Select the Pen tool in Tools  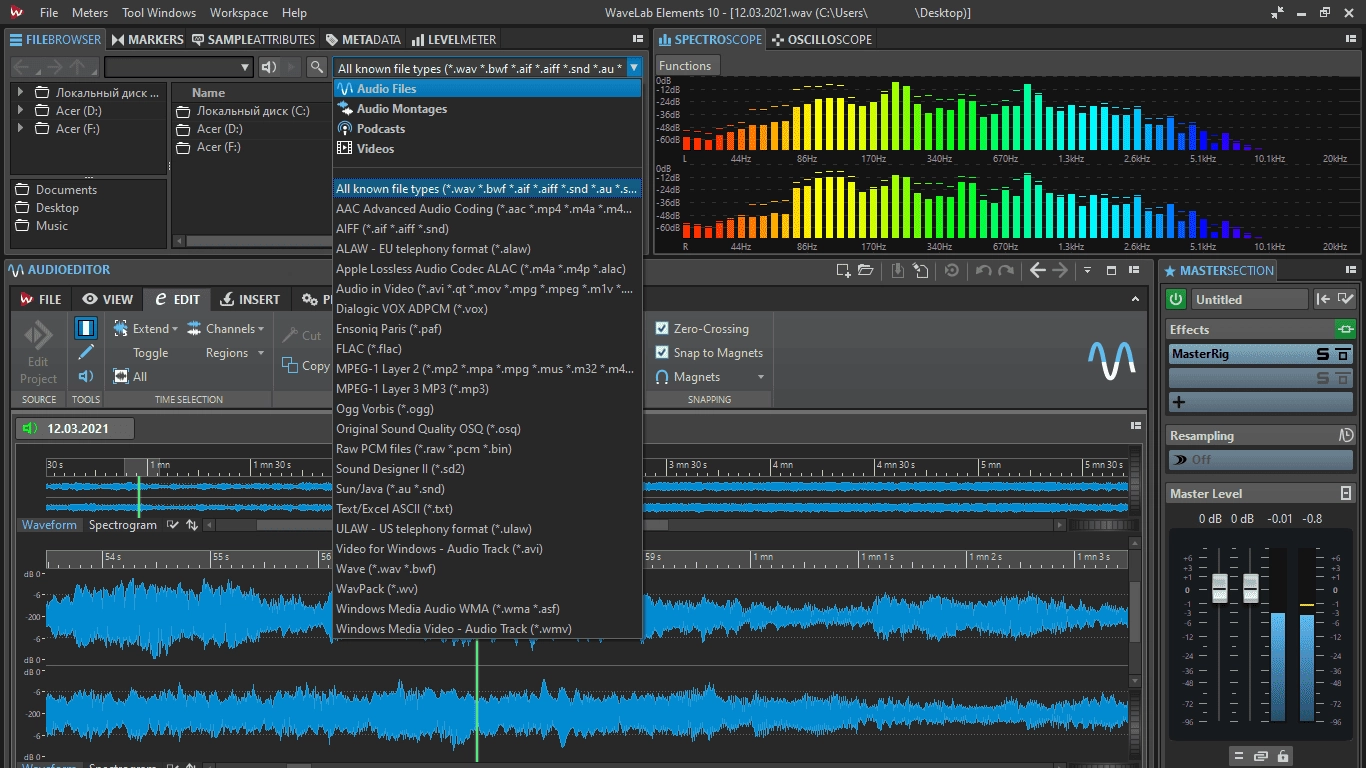[86, 352]
